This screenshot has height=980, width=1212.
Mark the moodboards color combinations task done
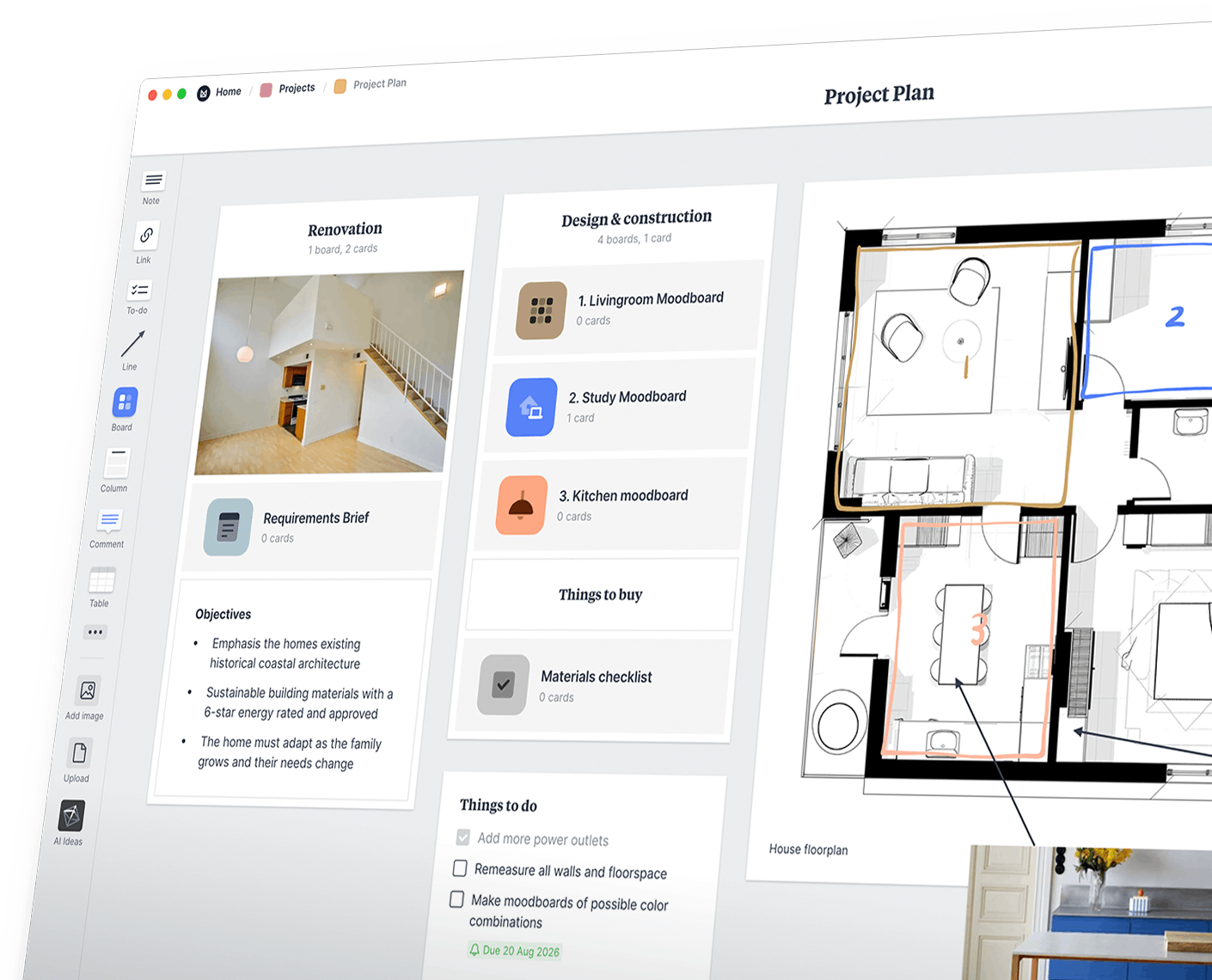[456, 899]
